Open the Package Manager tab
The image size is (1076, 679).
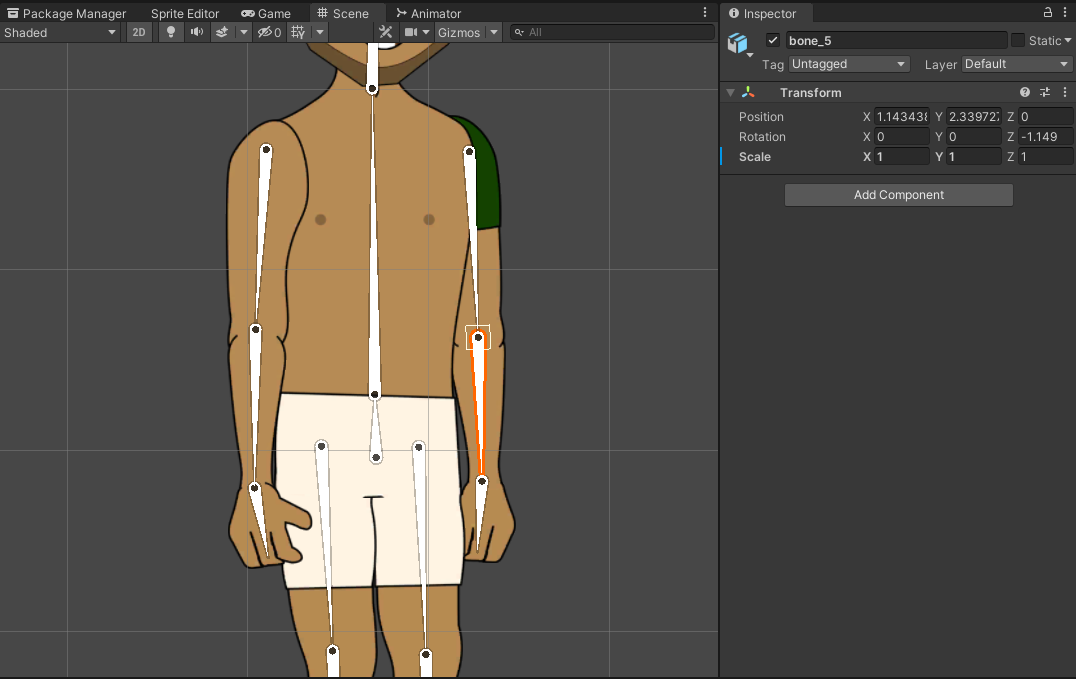coord(67,13)
